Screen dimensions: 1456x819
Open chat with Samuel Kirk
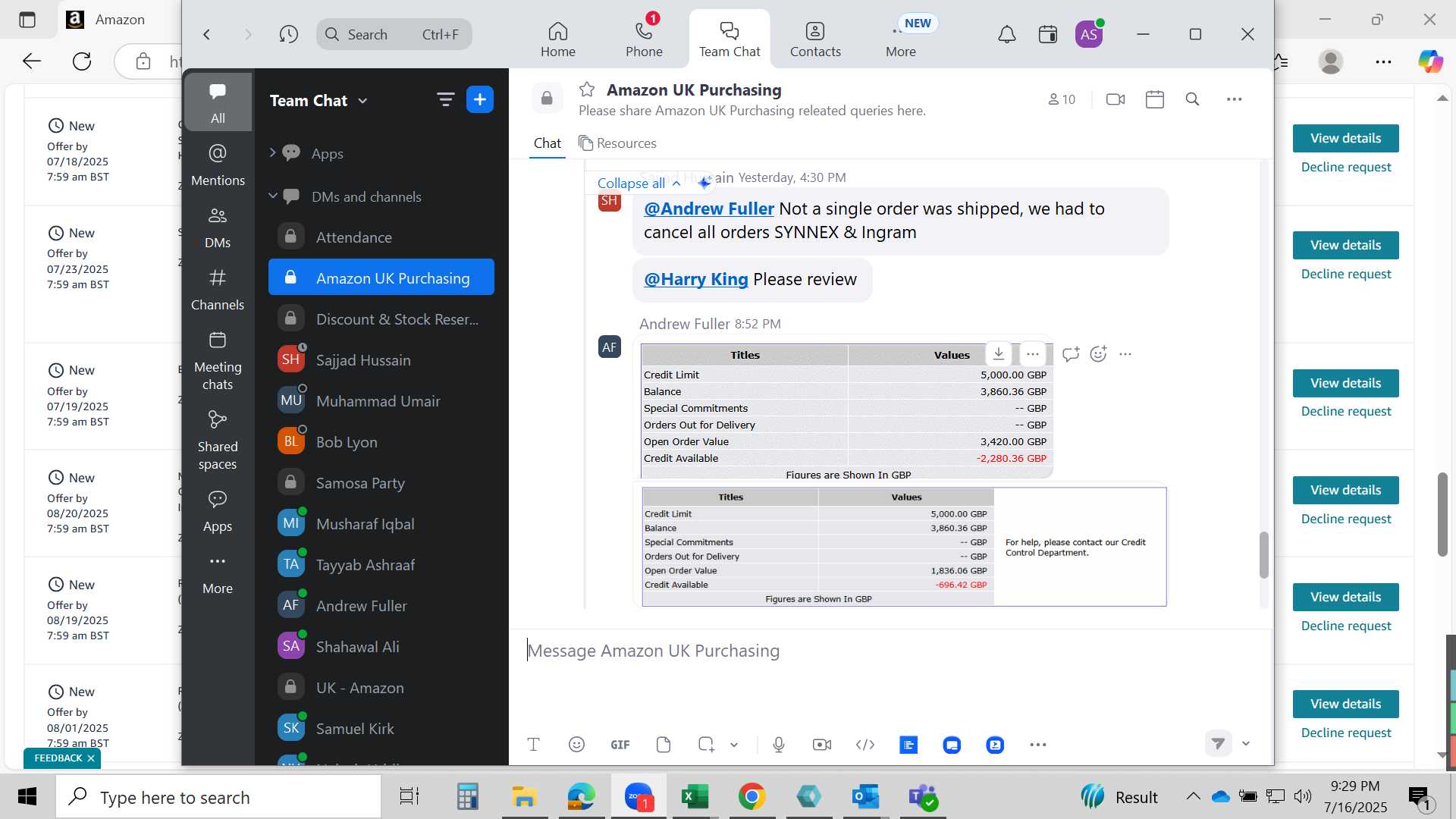coord(381,728)
